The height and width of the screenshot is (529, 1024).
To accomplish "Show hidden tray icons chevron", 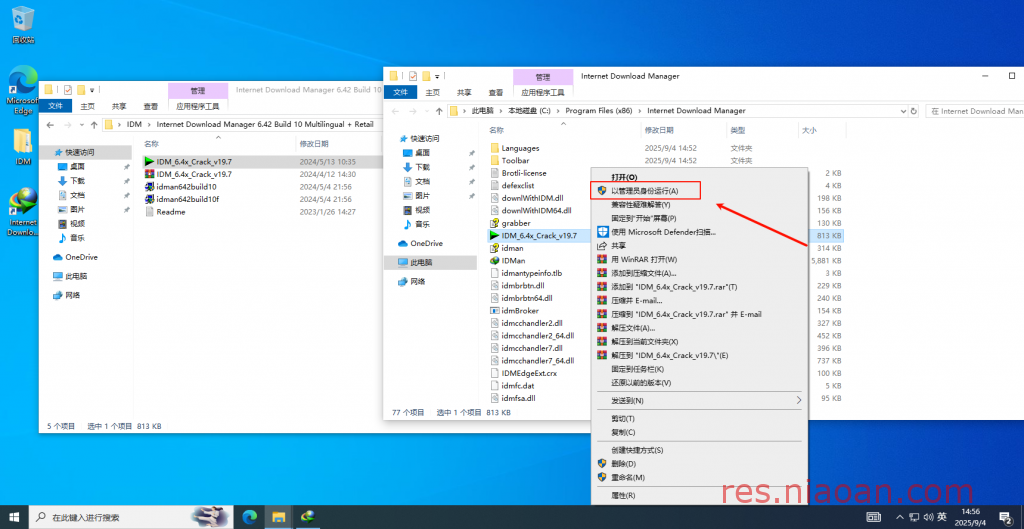I will tap(900, 517).
